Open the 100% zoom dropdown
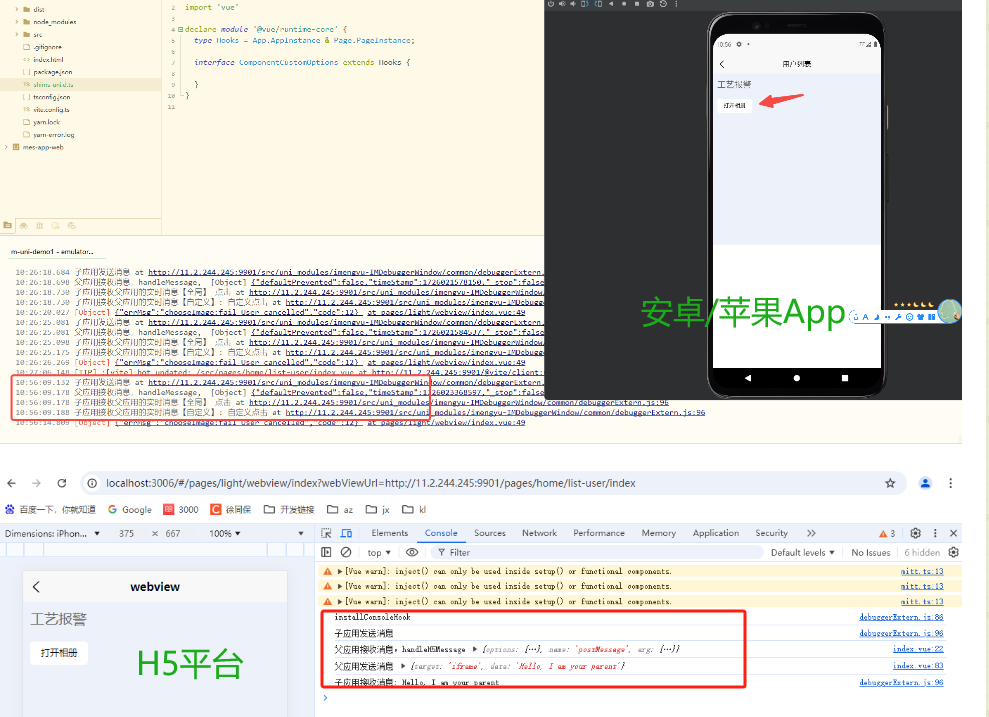The width and height of the screenshot is (989, 717). point(225,533)
